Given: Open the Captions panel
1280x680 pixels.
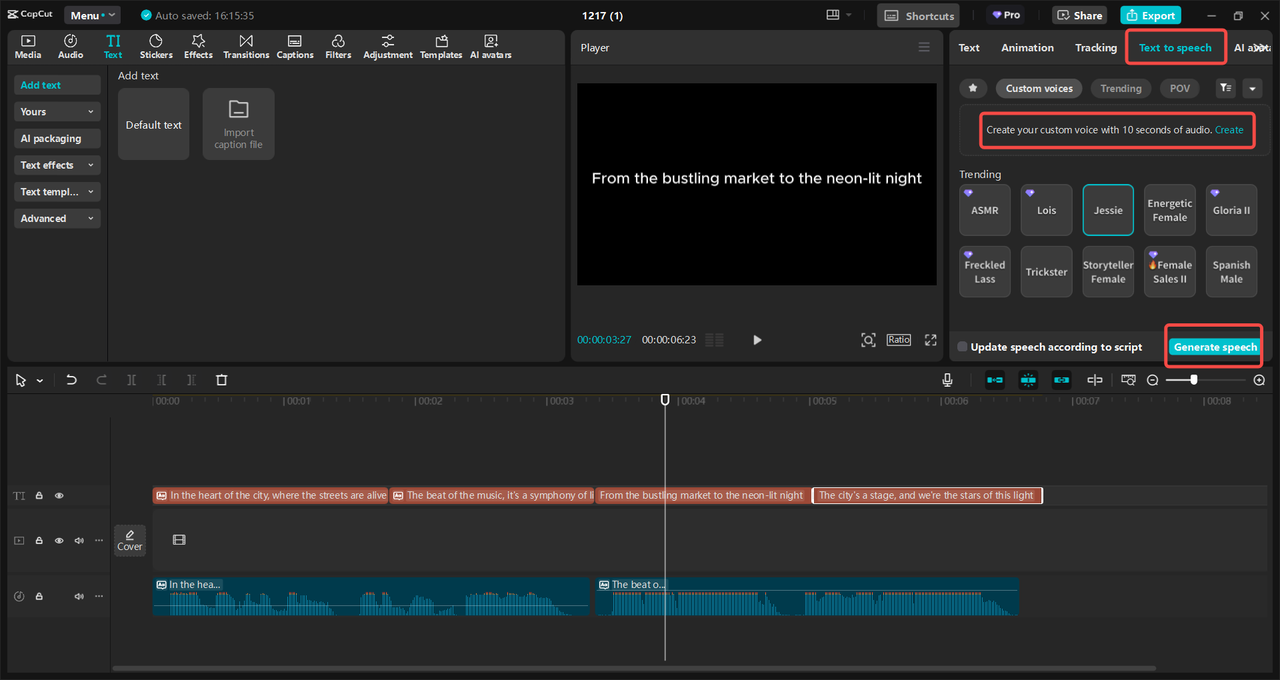Looking at the screenshot, I should [295, 46].
